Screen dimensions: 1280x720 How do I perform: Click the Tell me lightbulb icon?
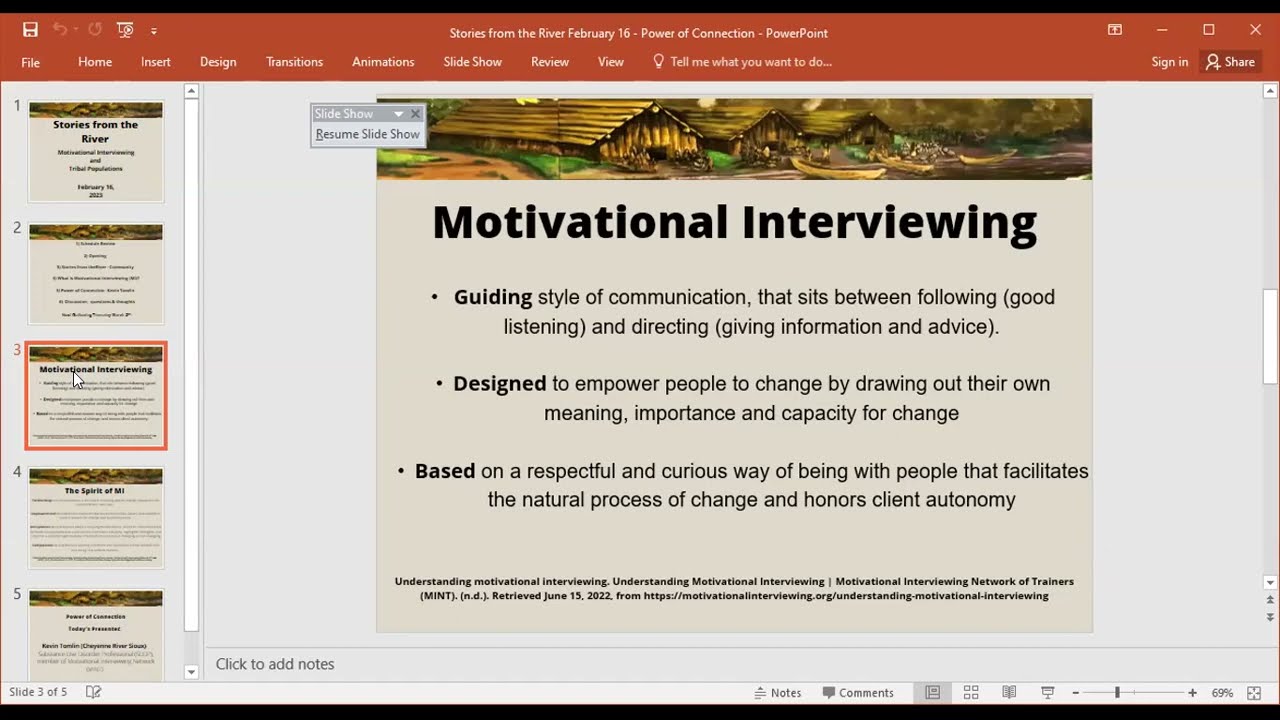[658, 61]
